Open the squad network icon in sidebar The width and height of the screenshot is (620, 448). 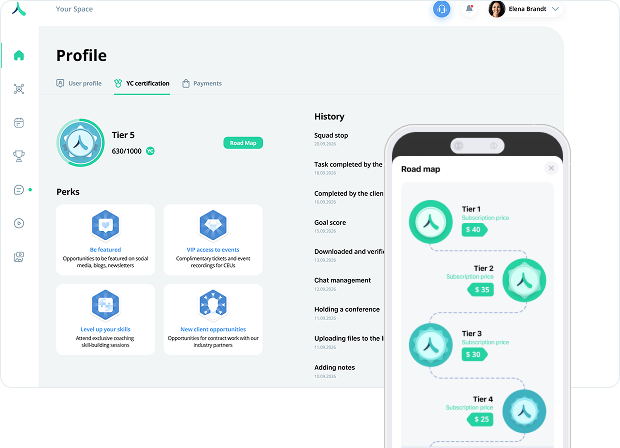19,89
